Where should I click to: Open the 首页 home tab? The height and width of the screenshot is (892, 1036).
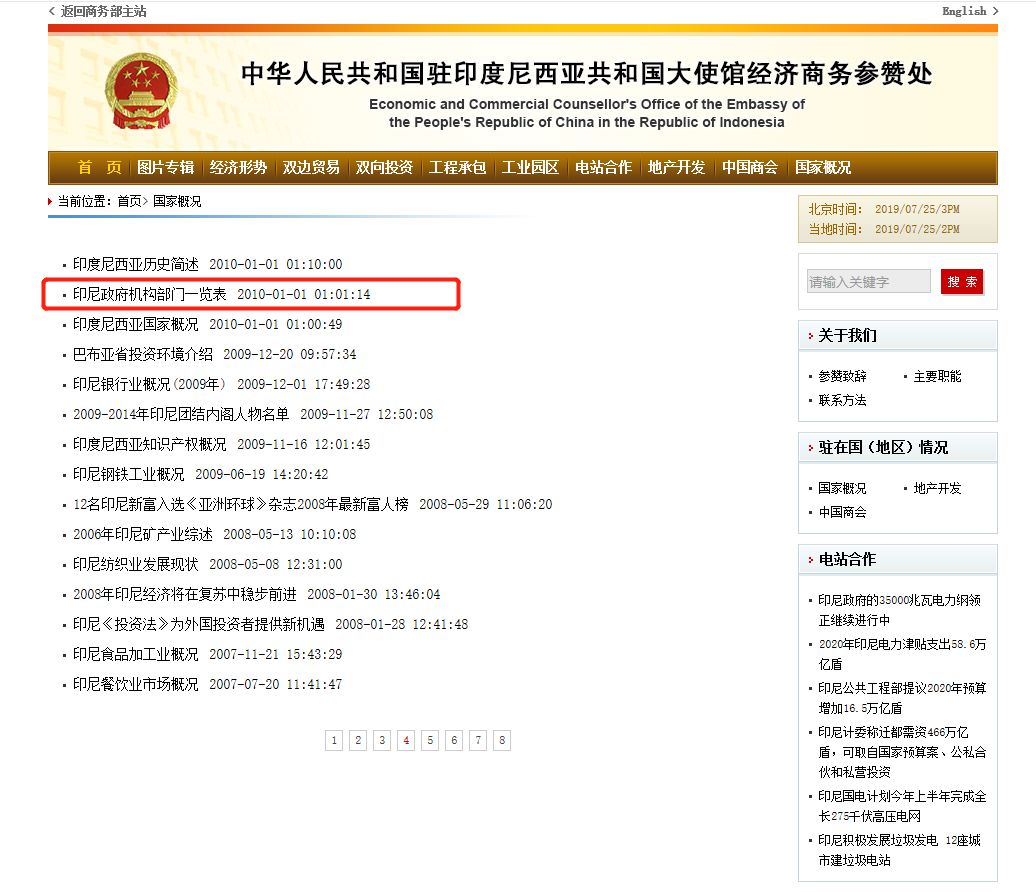coord(100,167)
